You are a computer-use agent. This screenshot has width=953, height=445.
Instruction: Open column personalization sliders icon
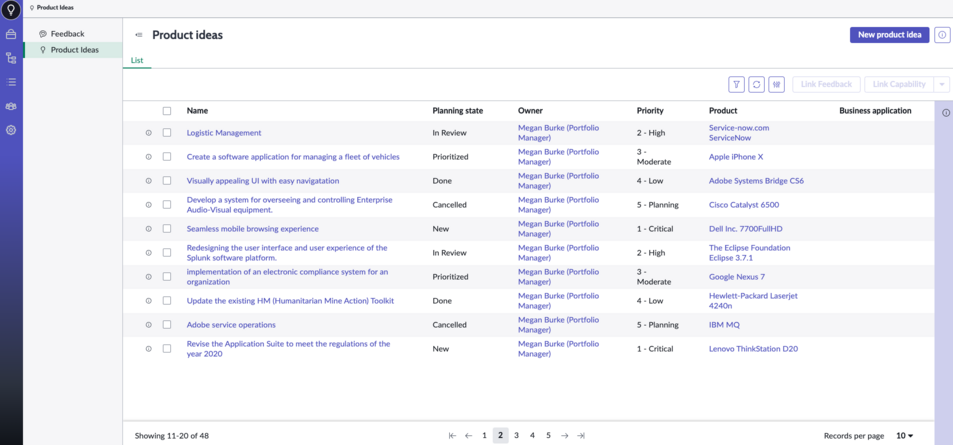776,85
